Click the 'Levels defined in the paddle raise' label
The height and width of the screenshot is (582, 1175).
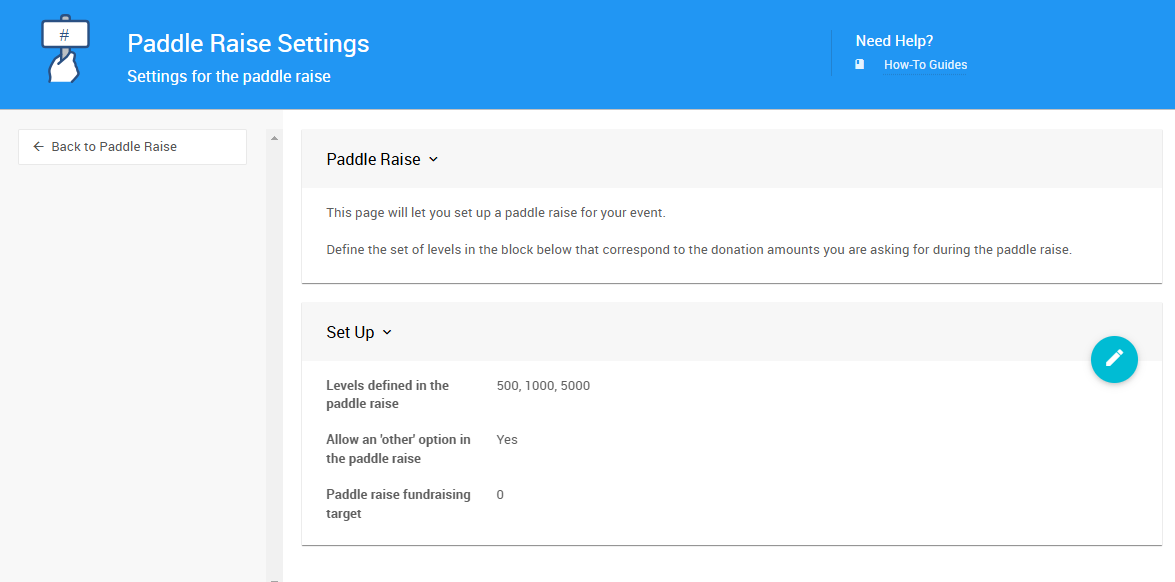[387, 395]
